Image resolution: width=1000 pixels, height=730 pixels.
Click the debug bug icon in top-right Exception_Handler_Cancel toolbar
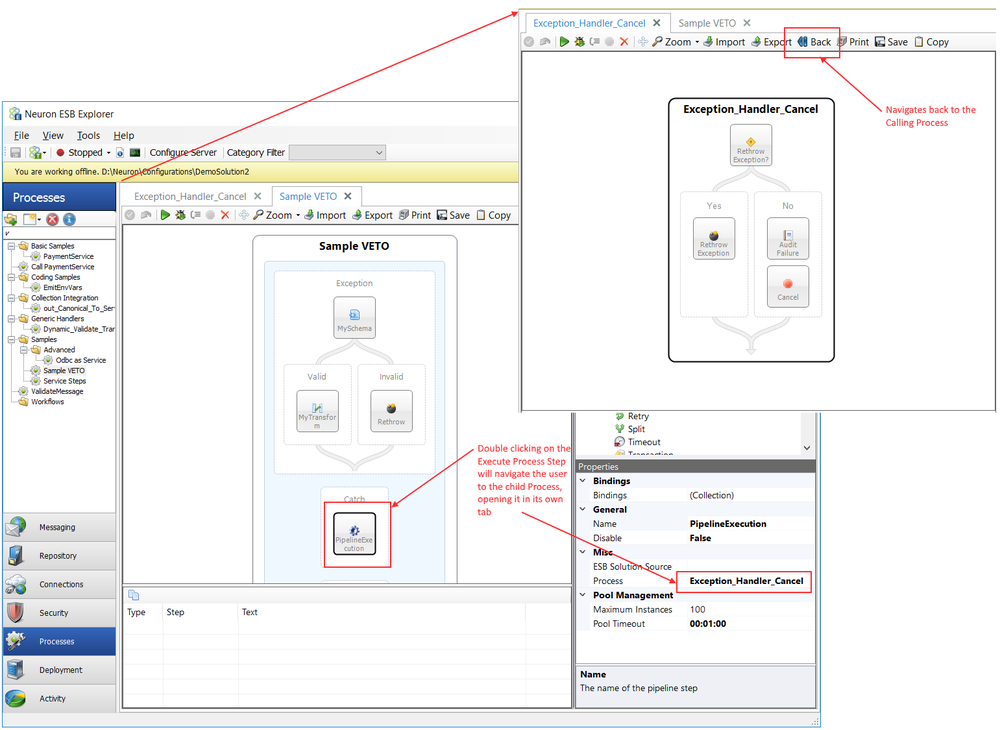[579, 42]
